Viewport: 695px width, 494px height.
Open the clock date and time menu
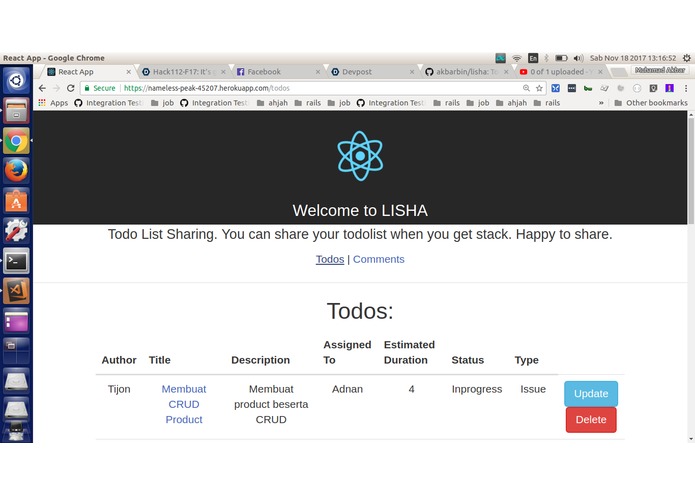pyautogui.click(x=633, y=58)
